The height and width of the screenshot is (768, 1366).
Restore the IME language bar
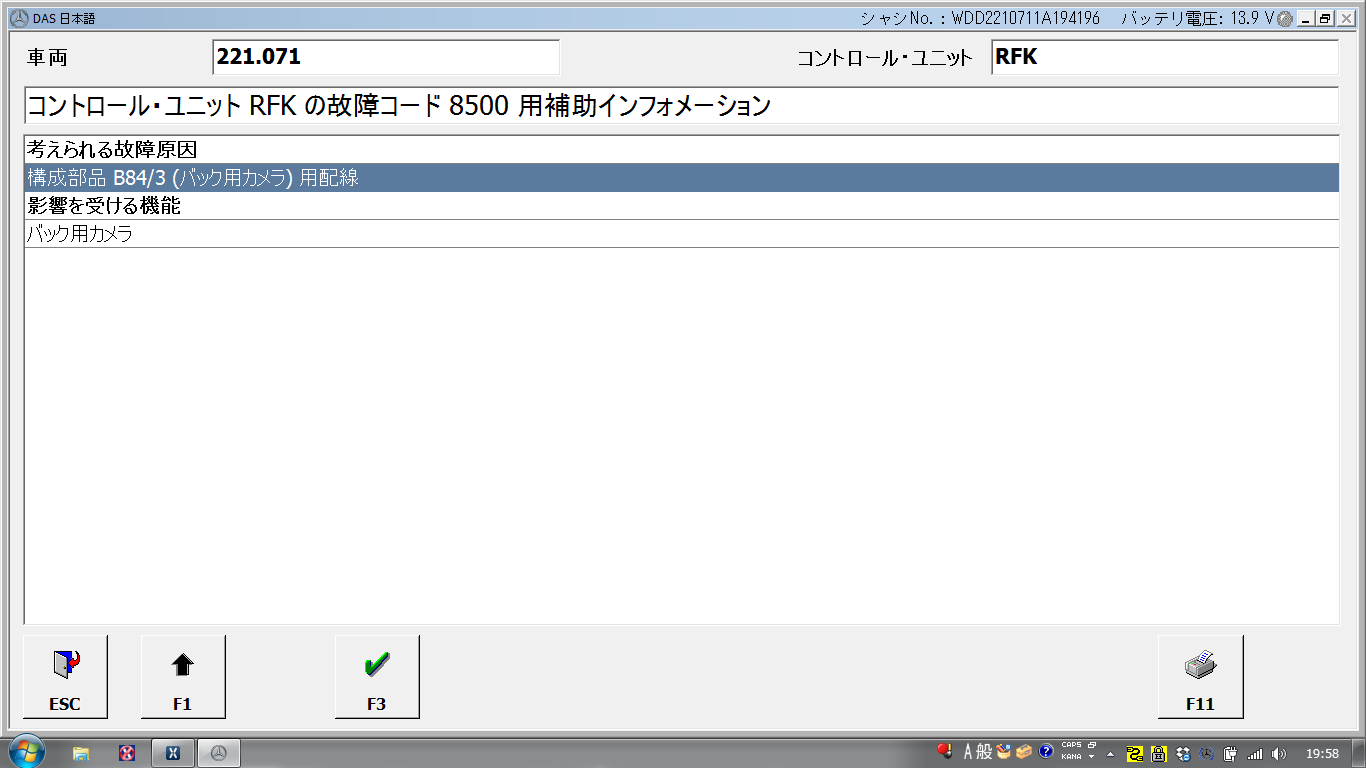[x=1092, y=745]
